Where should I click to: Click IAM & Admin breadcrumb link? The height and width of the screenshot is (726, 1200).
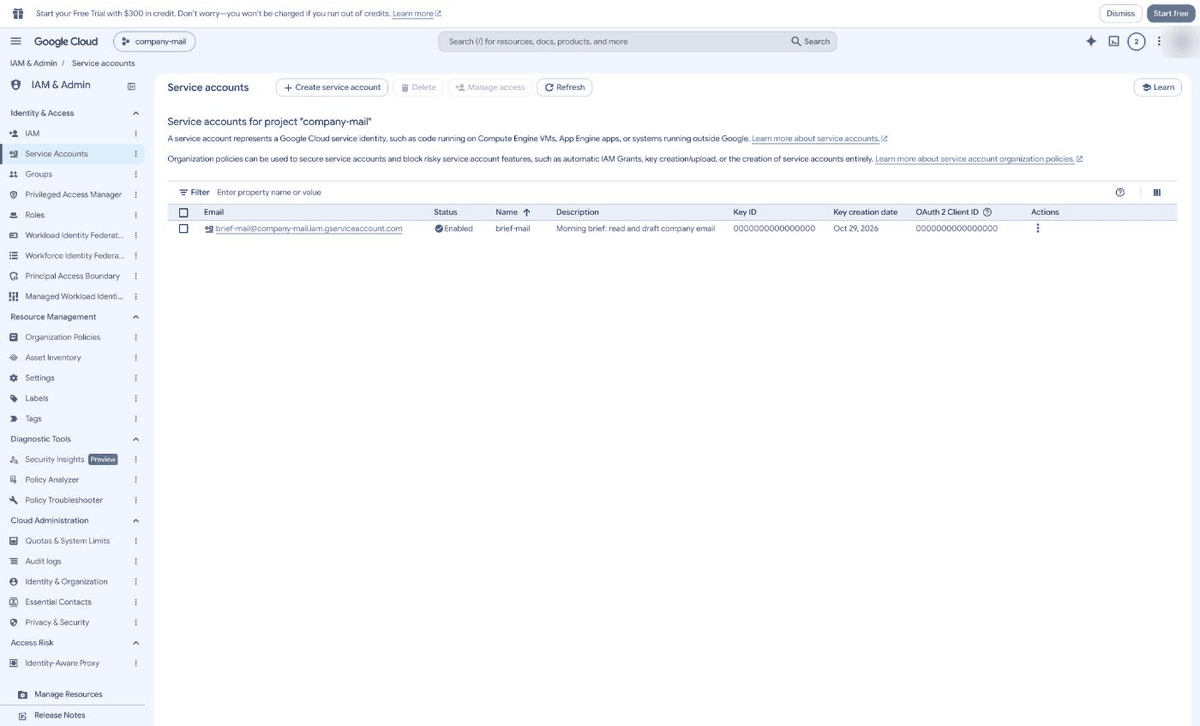point(33,63)
